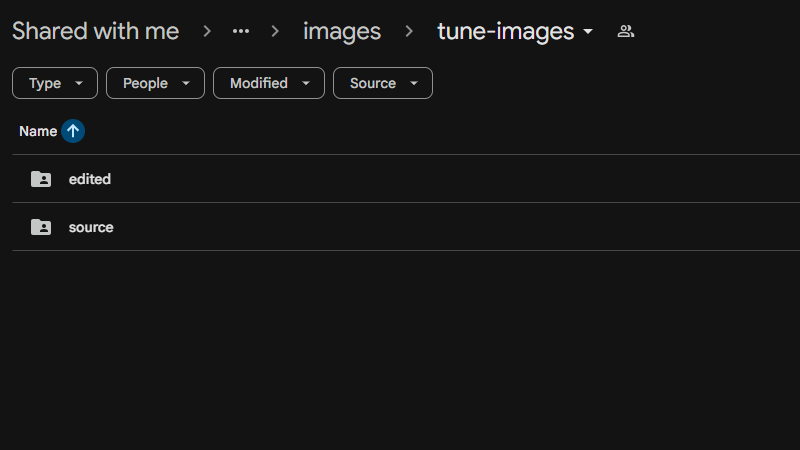This screenshot has height=450, width=800.
Task: Navigate to the images breadcrumb folder
Action: (341, 31)
